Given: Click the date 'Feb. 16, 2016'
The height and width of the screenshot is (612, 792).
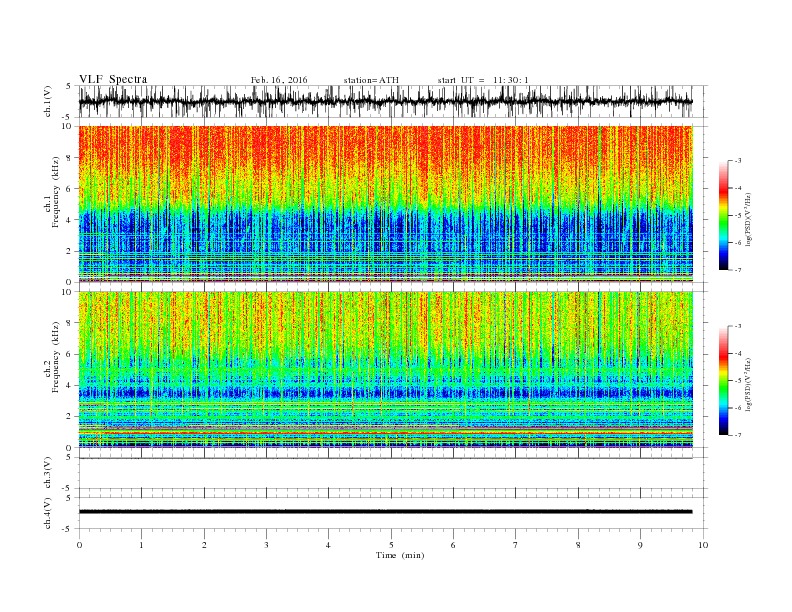Looking at the screenshot, I should tap(279, 80).
